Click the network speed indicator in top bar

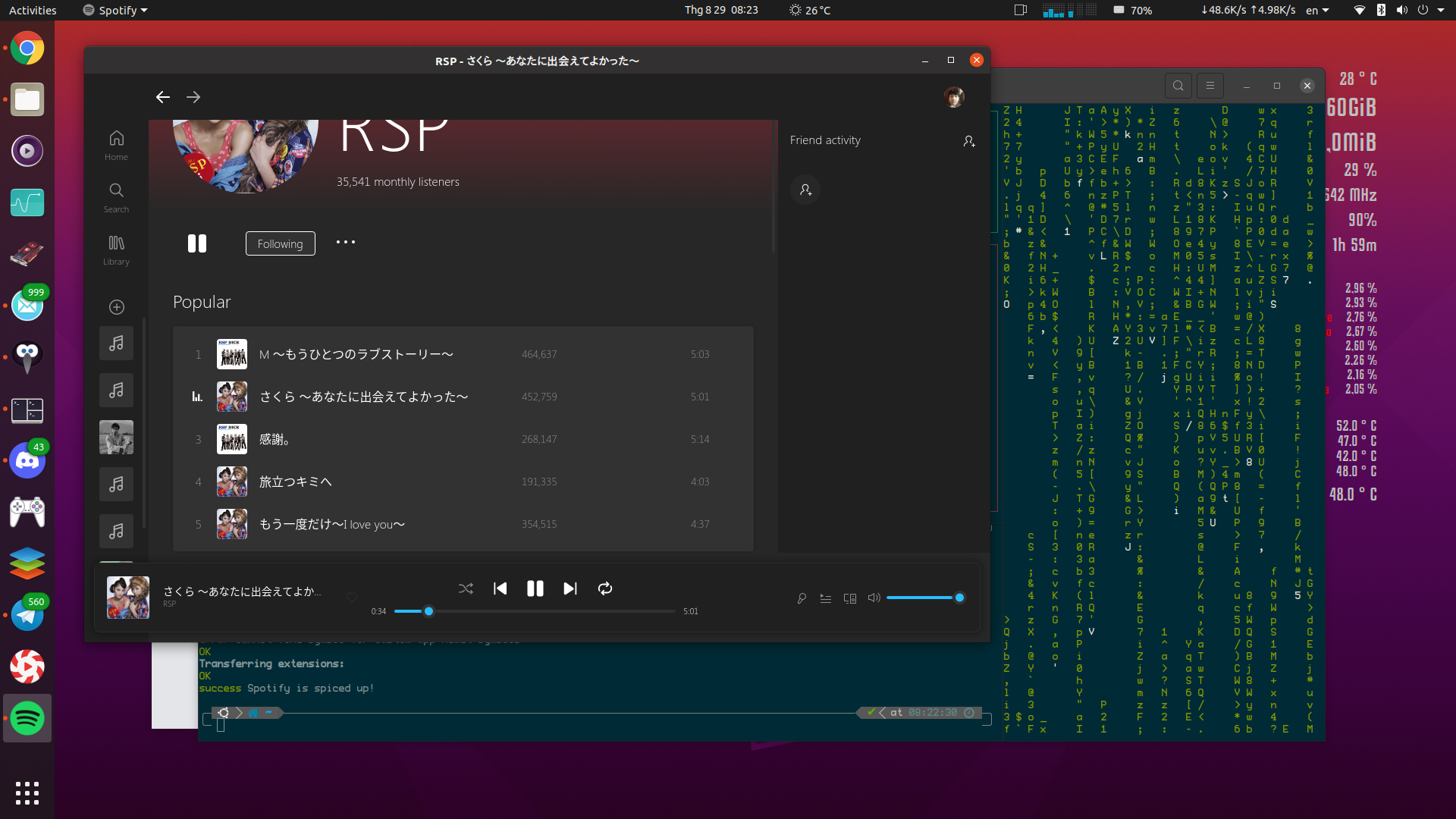(1247, 10)
